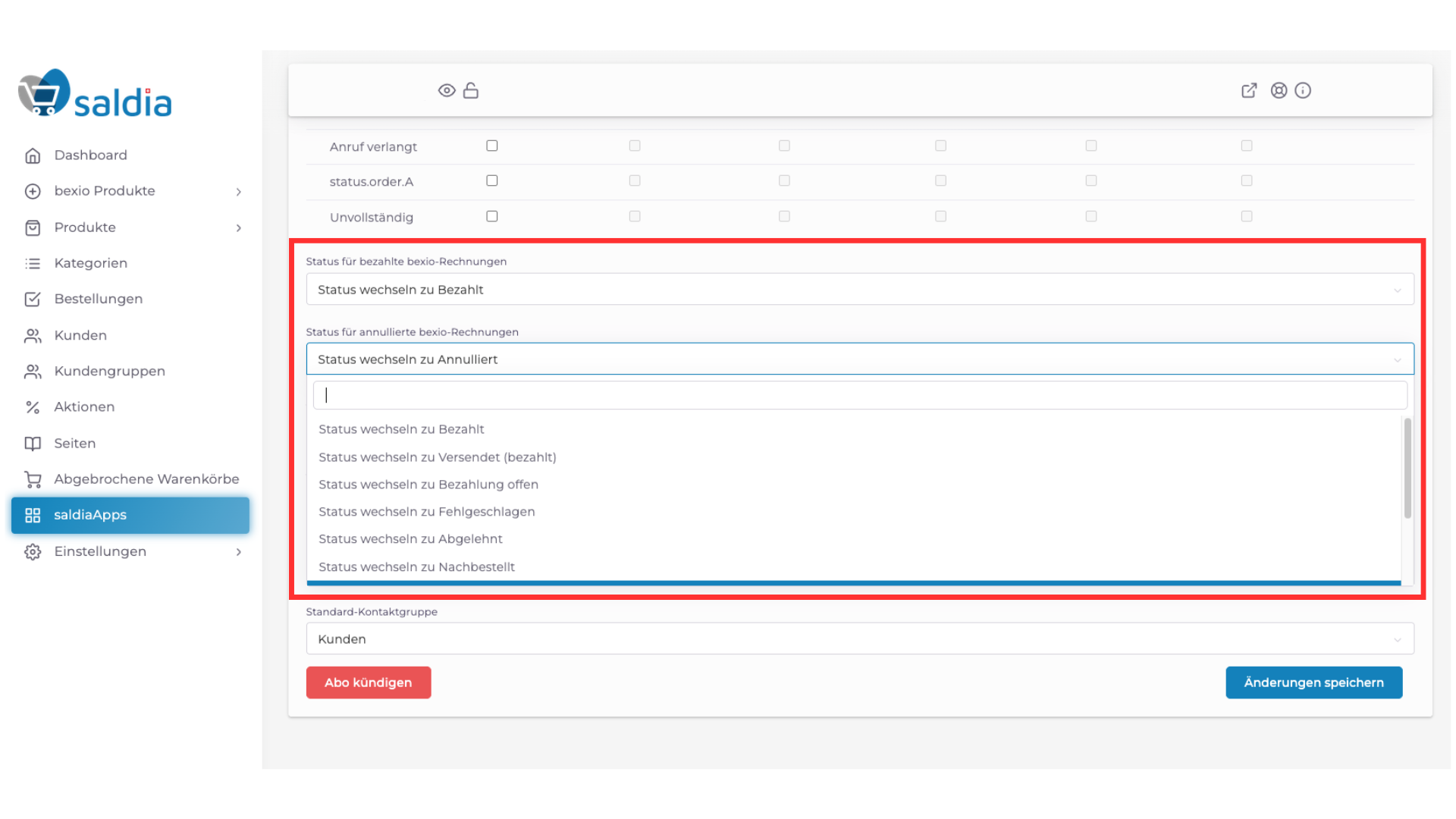
Task: Click the Bestellungen checkbox-edit icon
Action: (33, 299)
